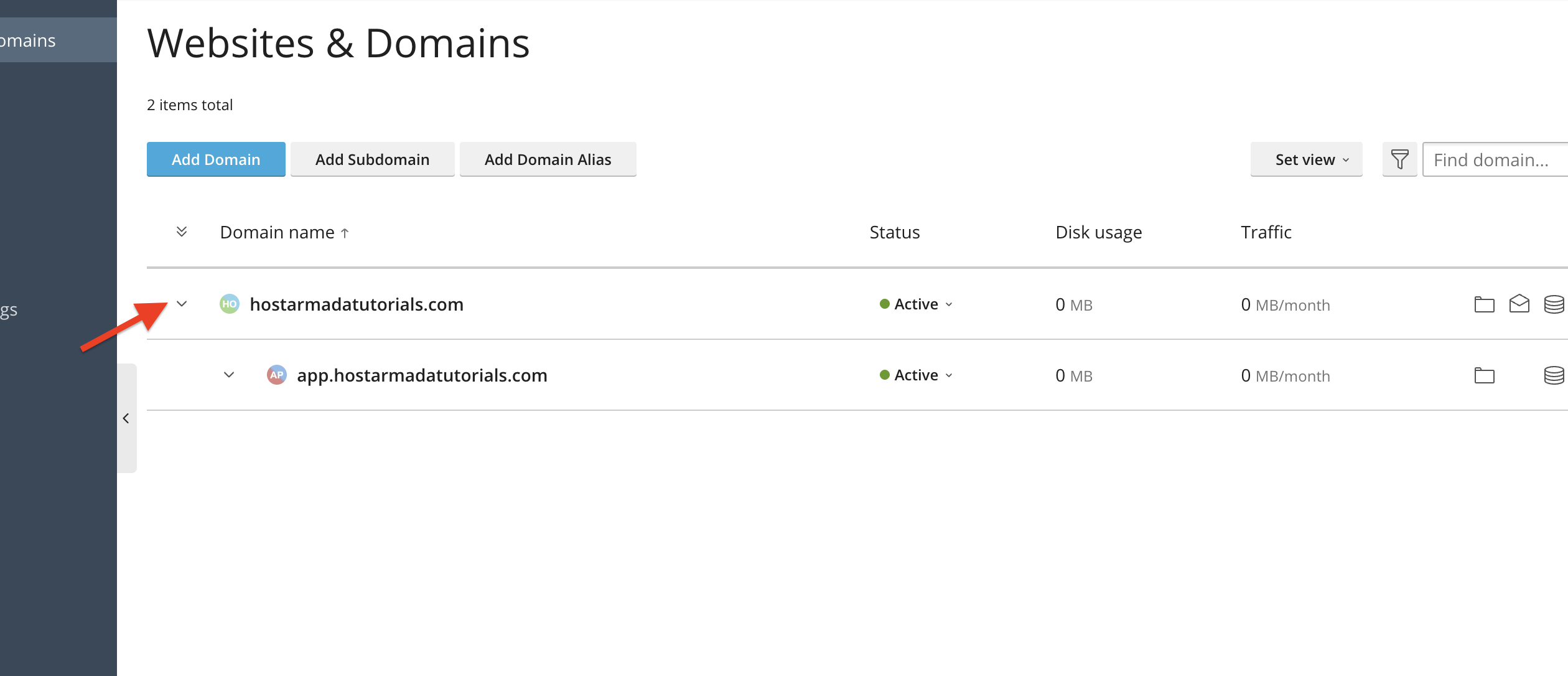Expand the hostarmadatutorials.com row chevron
The height and width of the screenshot is (676, 1568).
tap(182, 304)
